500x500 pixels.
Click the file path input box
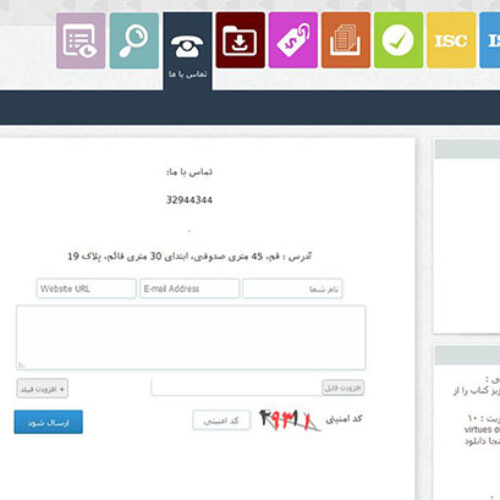(x=236, y=387)
